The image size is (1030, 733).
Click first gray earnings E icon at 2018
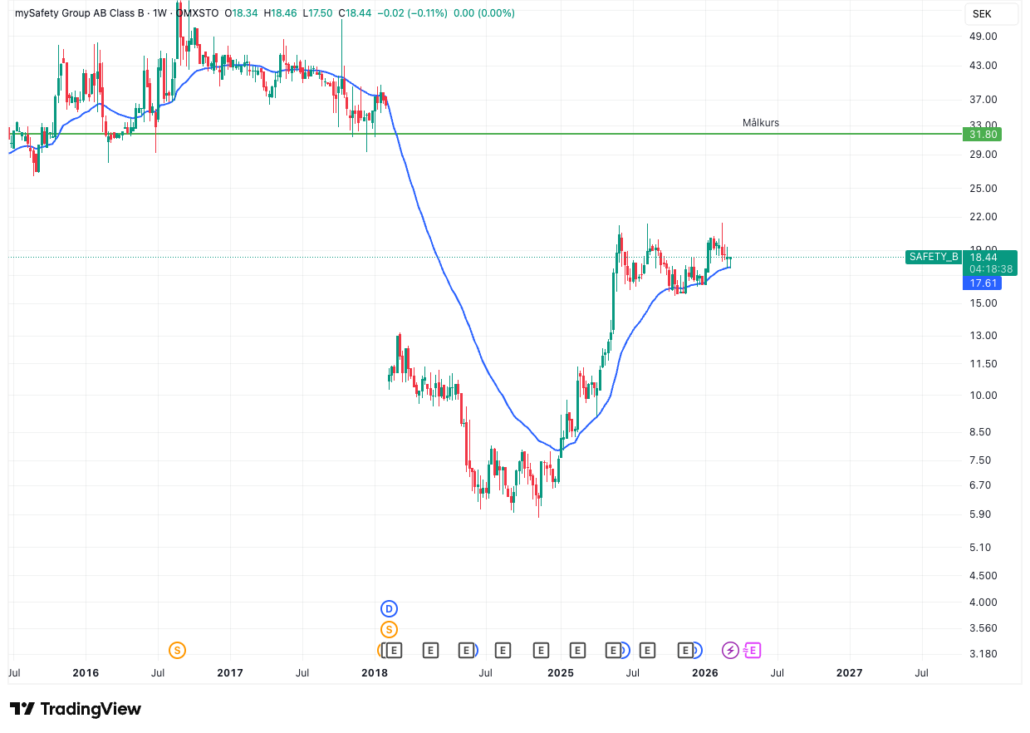tap(394, 650)
